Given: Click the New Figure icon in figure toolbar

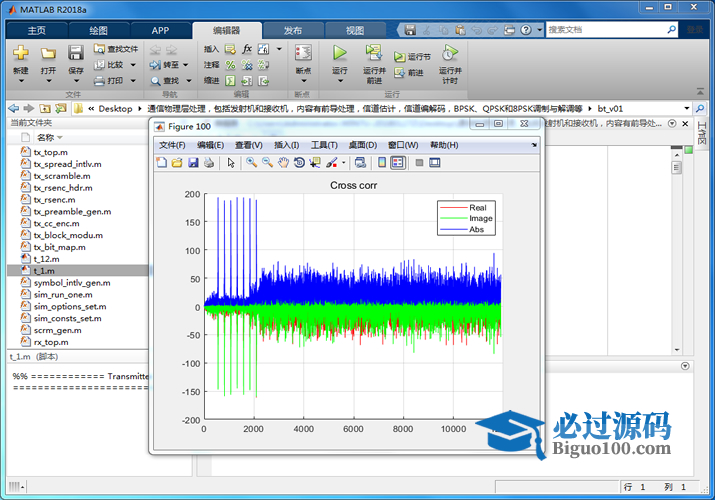Looking at the screenshot, I should [x=161, y=162].
